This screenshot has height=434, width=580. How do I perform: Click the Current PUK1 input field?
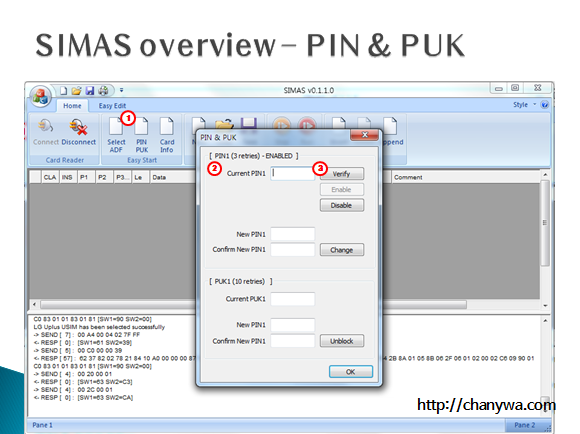[293, 299]
